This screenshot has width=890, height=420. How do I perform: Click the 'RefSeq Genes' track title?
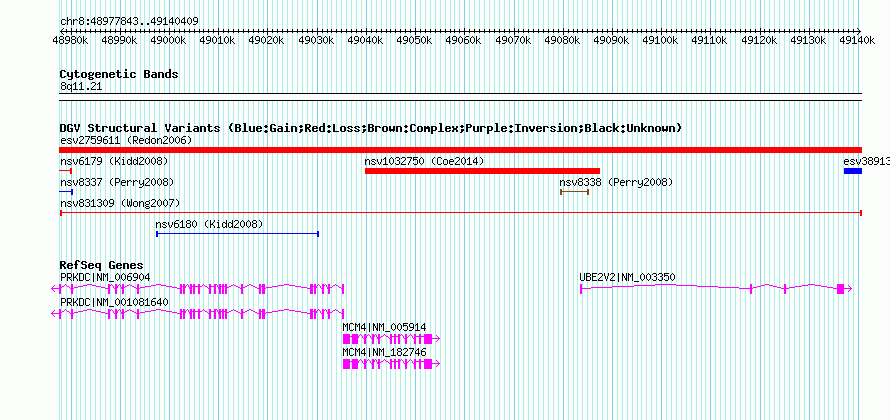[102, 265]
